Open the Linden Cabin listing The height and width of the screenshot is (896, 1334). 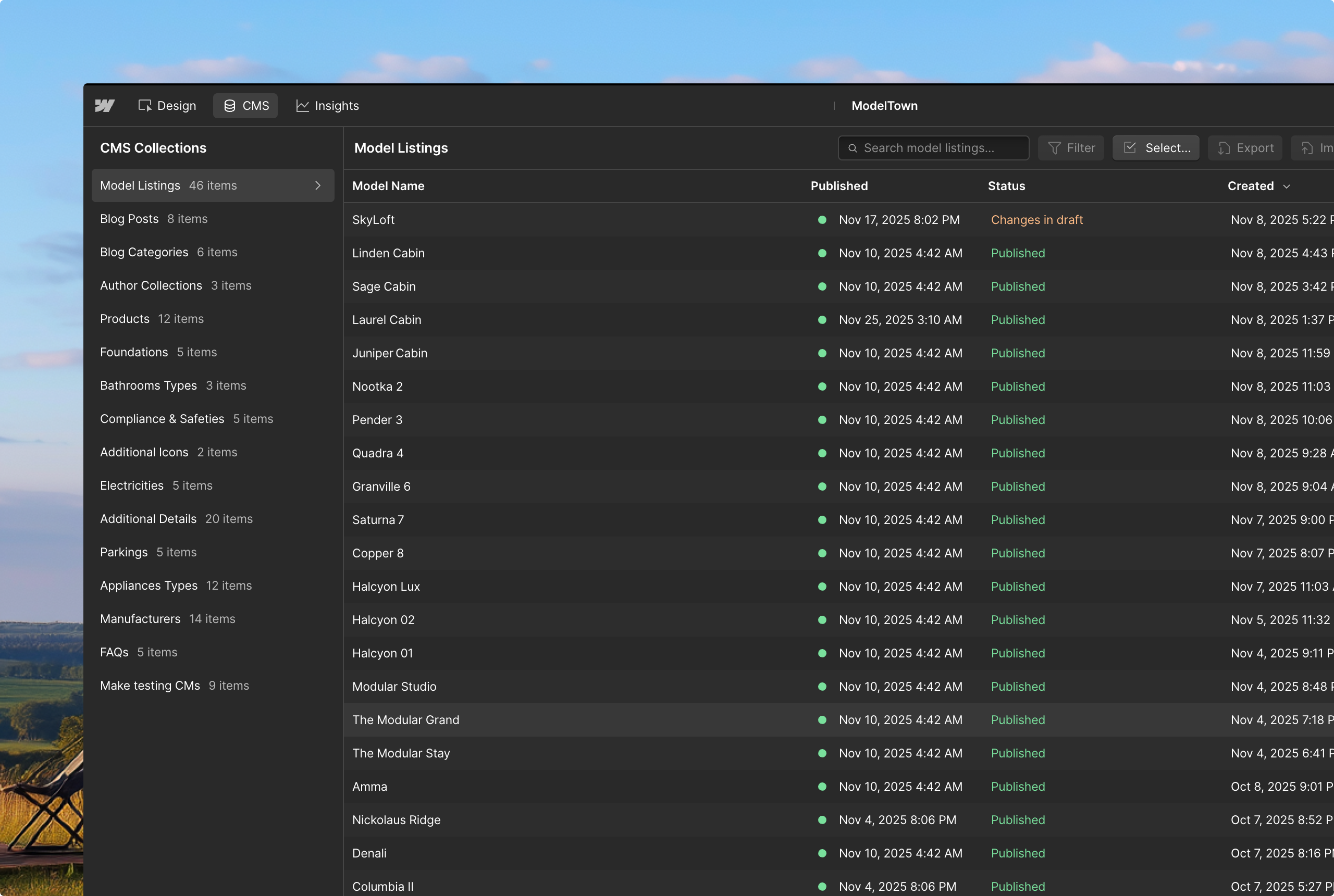click(388, 253)
